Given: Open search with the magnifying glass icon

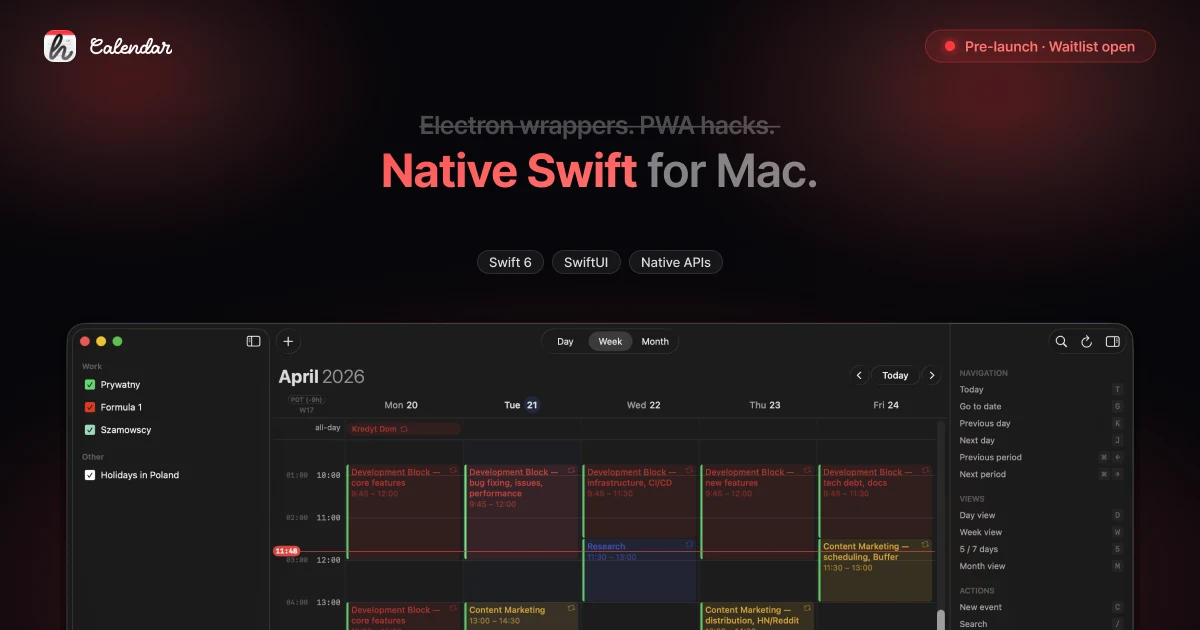Looking at the screenshot, I should pos(1061,341).
